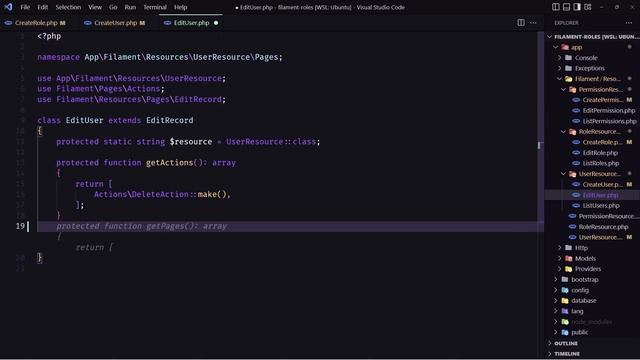Open the Run menu

coord(130,7)
